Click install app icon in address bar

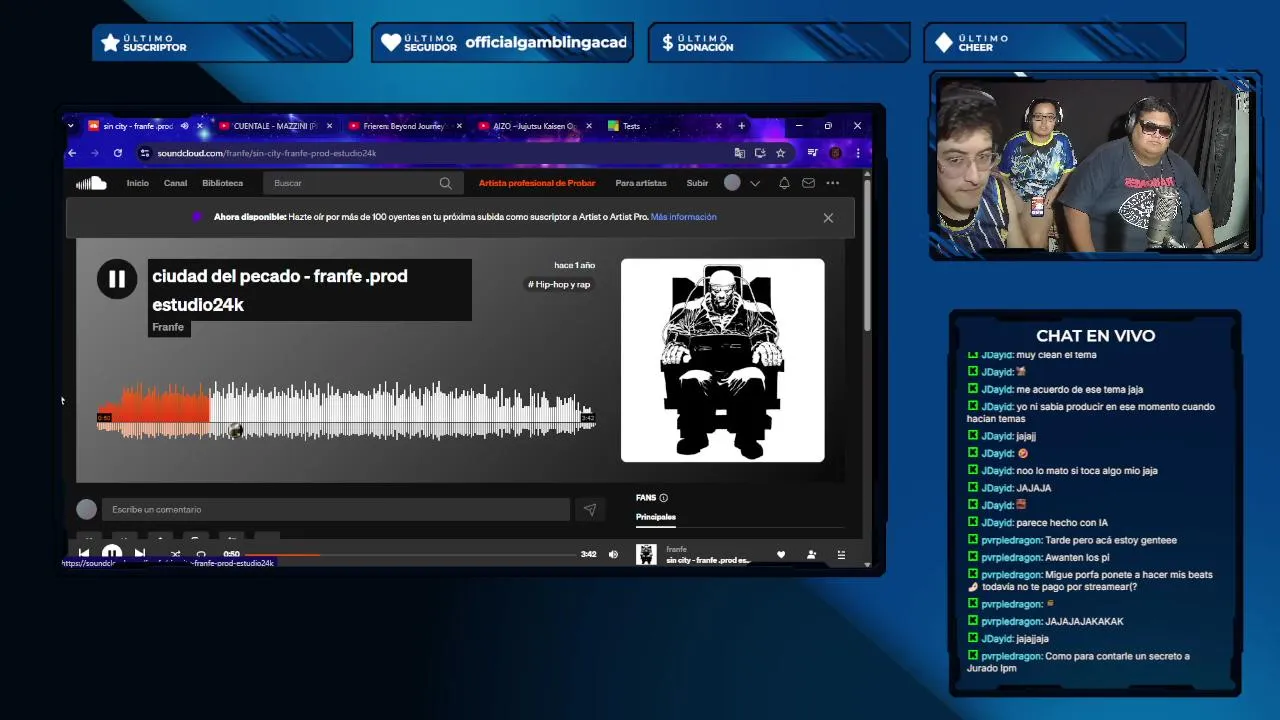[x=760, y=153]
